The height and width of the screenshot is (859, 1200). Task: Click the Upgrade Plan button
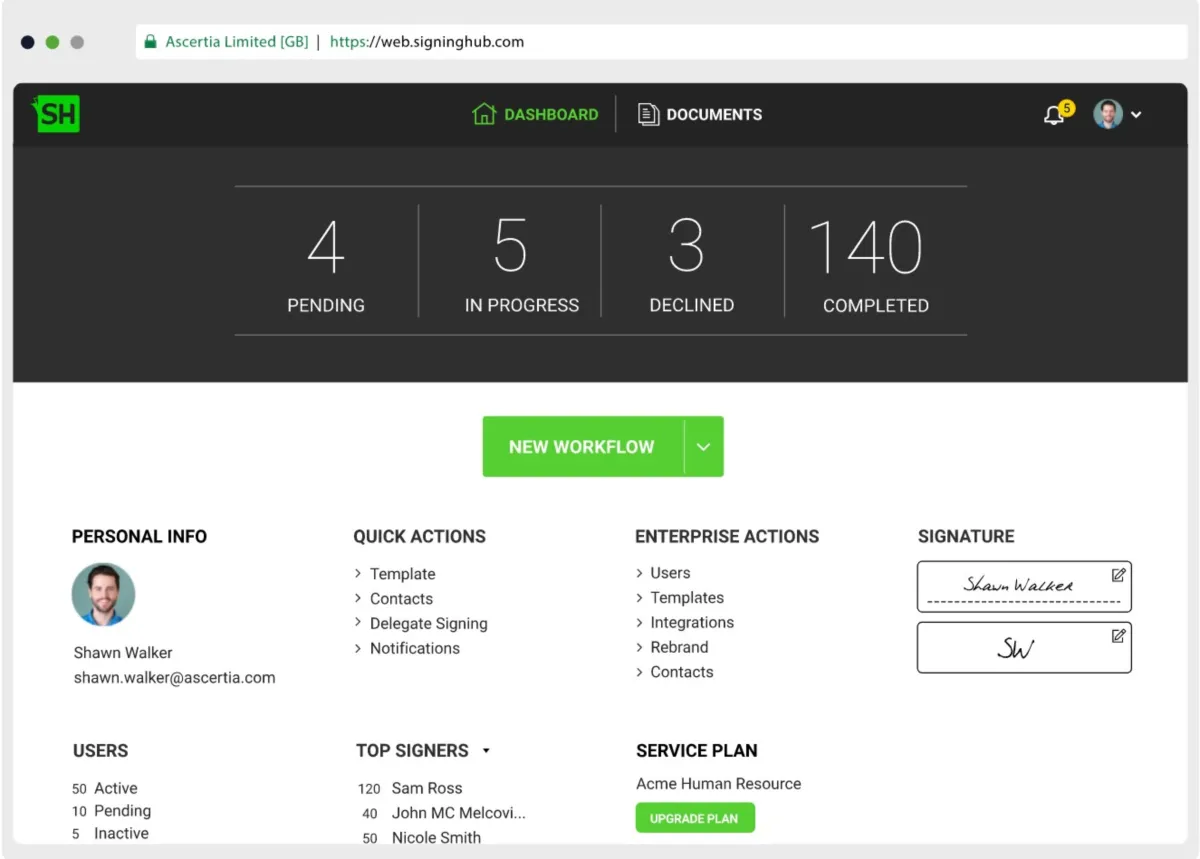tap(694, 818)
